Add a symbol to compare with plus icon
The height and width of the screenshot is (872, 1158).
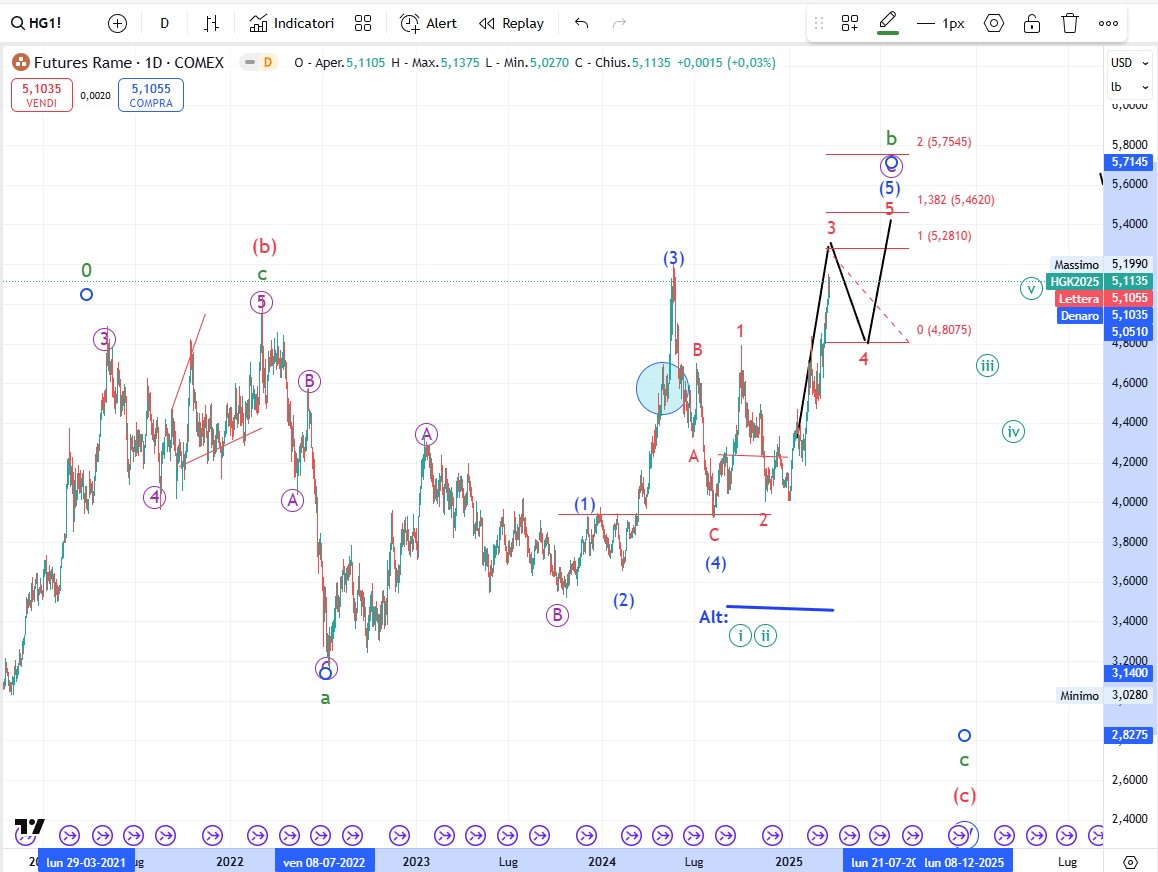point(117,24)
